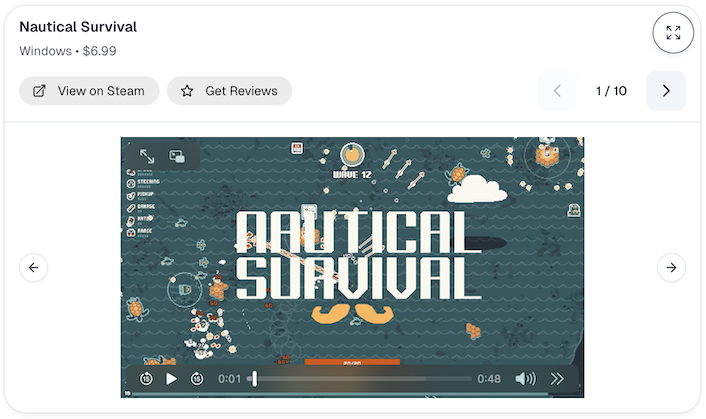Screen dimensions: 706x419
Task: Go to the next game result (1 / 10)
Action: pos(666,91)
